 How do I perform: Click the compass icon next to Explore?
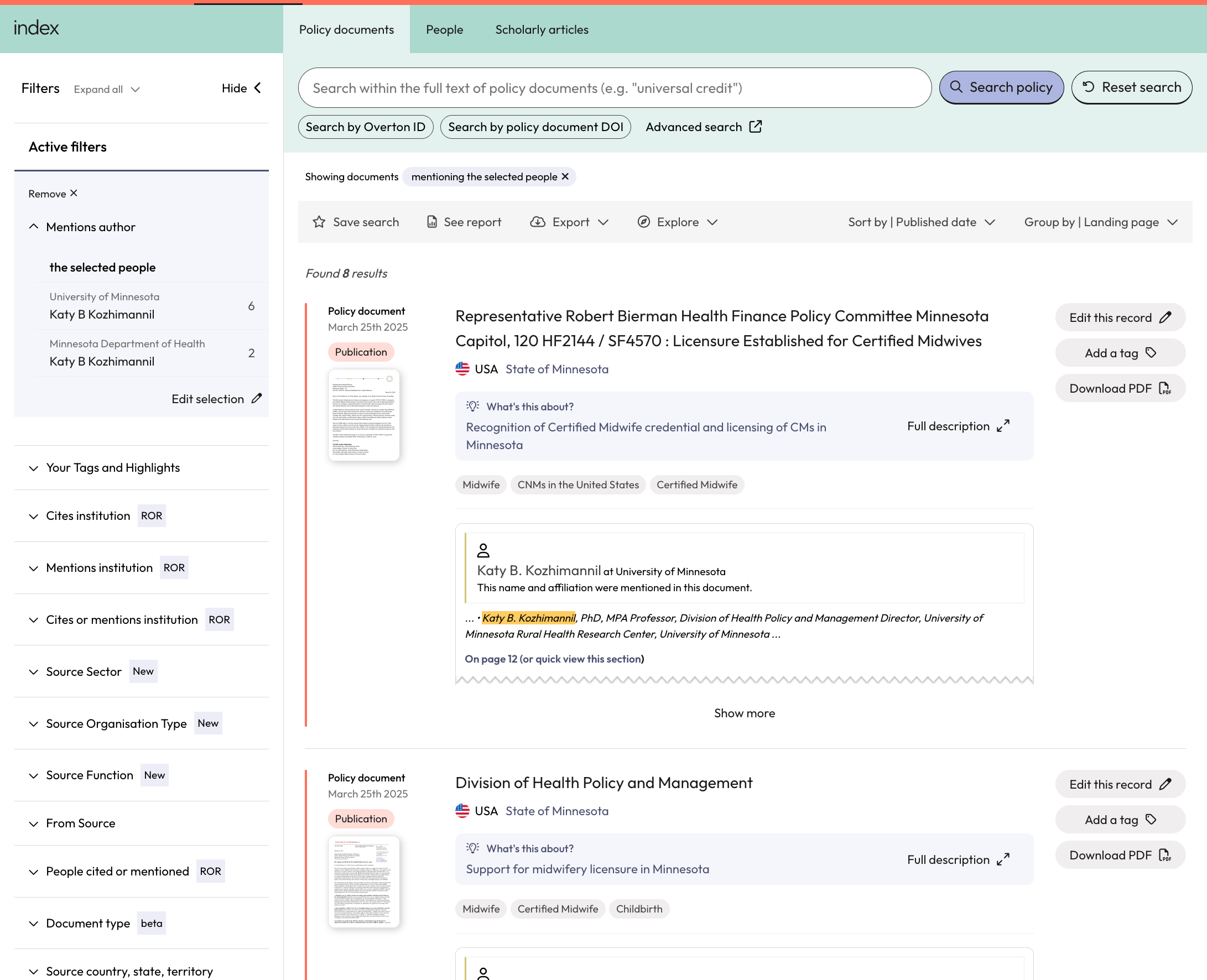click(643, 222)
